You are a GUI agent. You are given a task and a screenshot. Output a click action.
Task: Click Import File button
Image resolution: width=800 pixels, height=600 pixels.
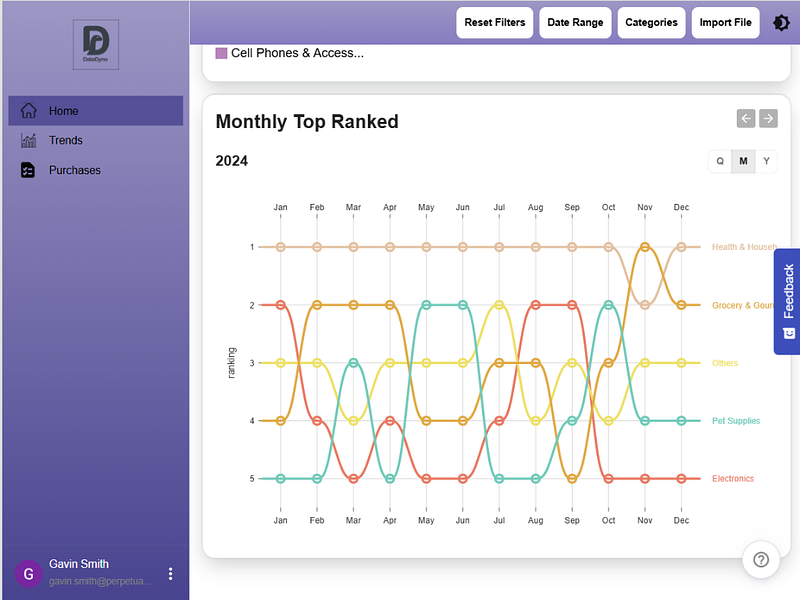click(725, 22)
